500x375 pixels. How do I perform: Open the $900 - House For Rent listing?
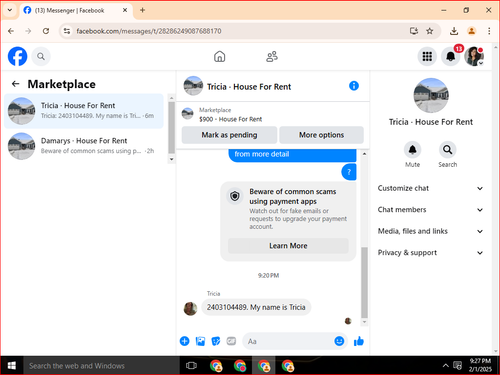[230, 119]
